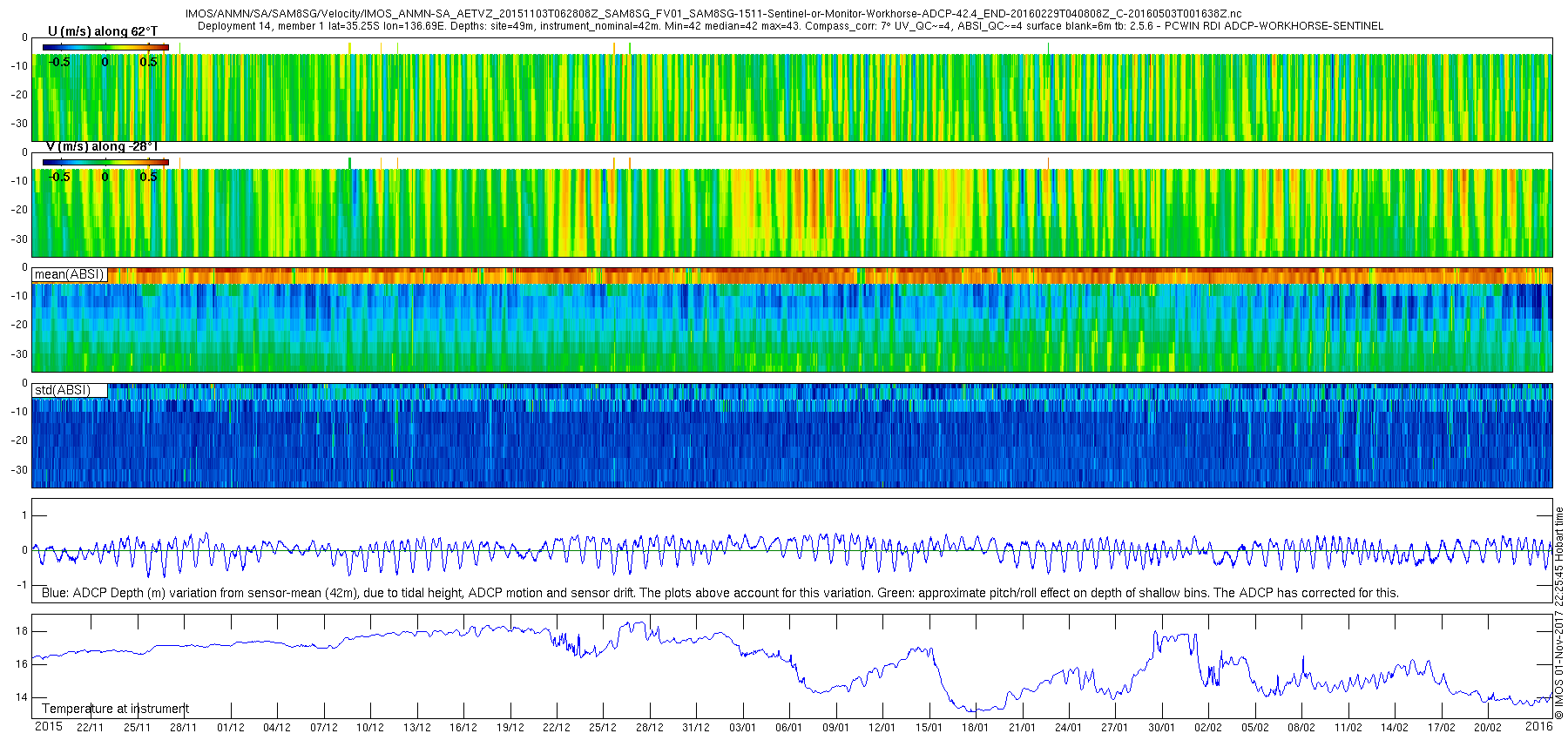Click the '28/11' date tick
The height and width of the screenshot is (740, 1568).
pos(184,728)
